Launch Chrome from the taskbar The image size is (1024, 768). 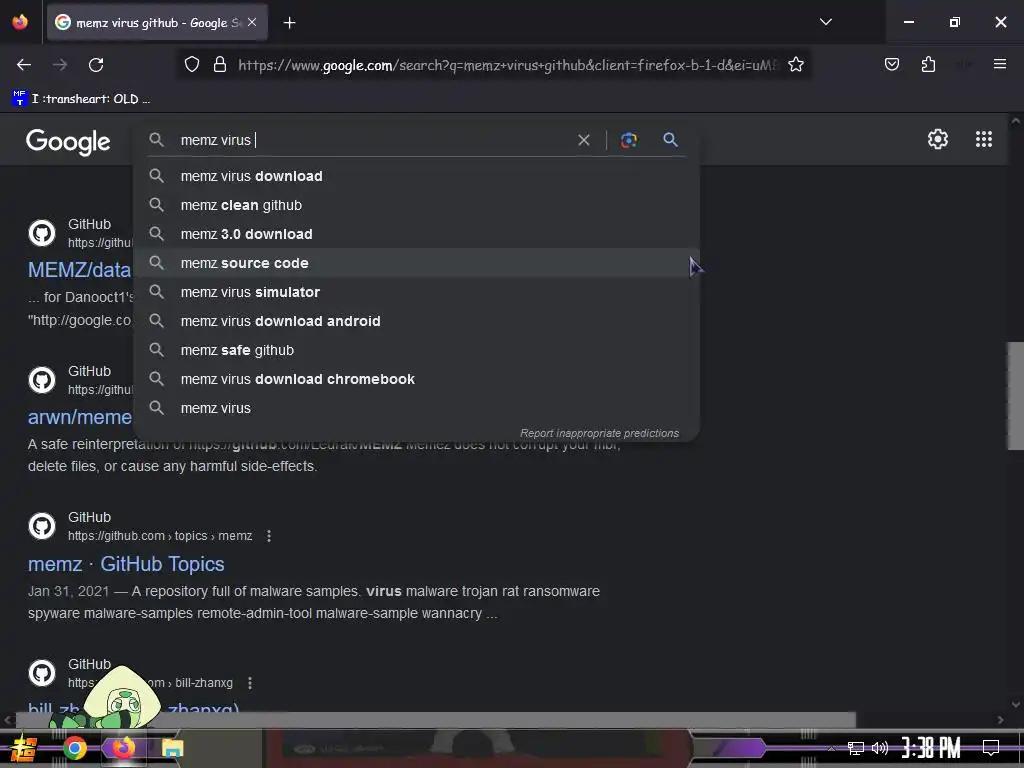pyautogui.click(x=74, y=748)
